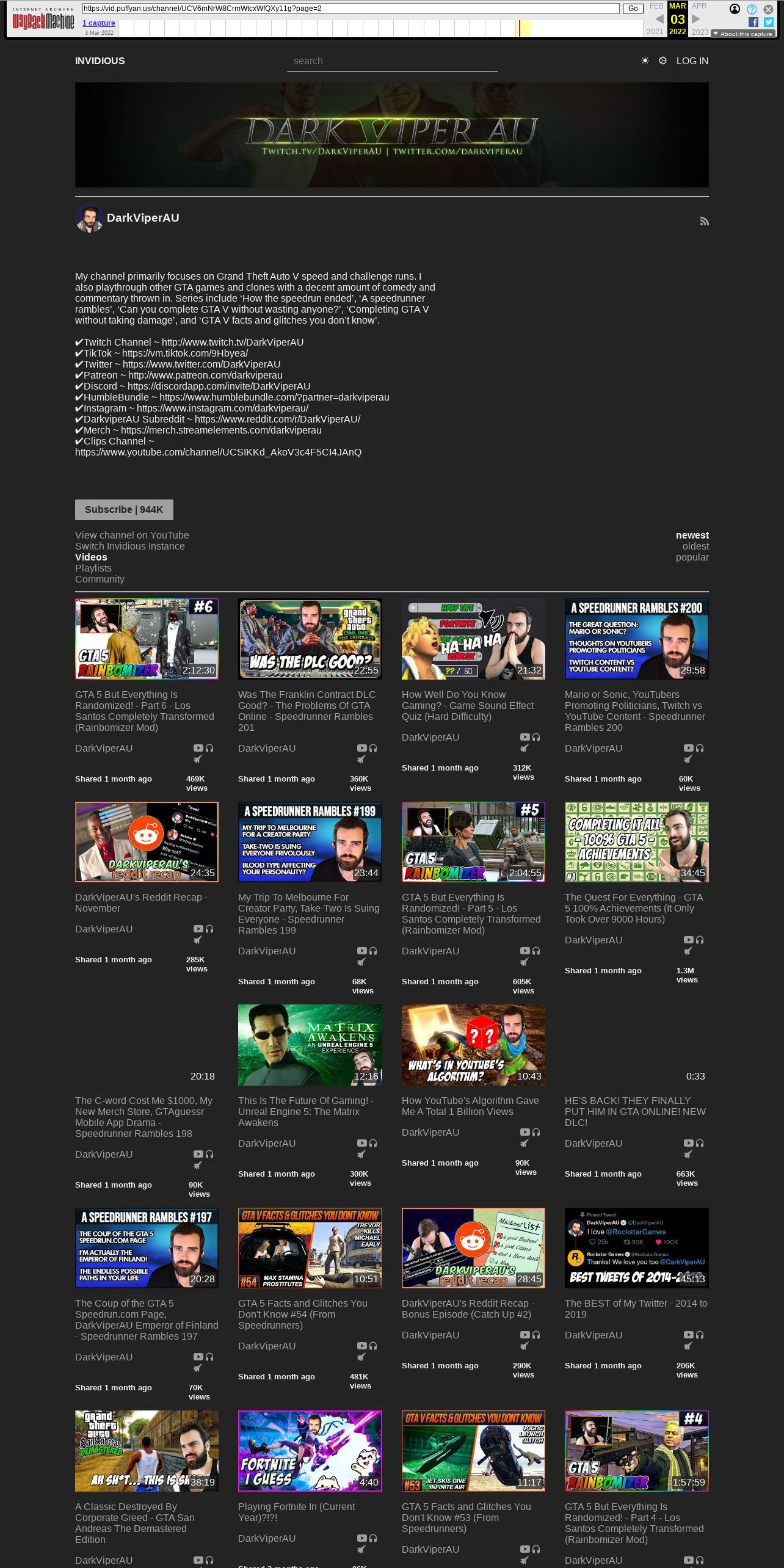The image size is (784, 1568).
Task: Audio mode headphones for Matrix Awakens video
Action: [x=373, y=1143]
